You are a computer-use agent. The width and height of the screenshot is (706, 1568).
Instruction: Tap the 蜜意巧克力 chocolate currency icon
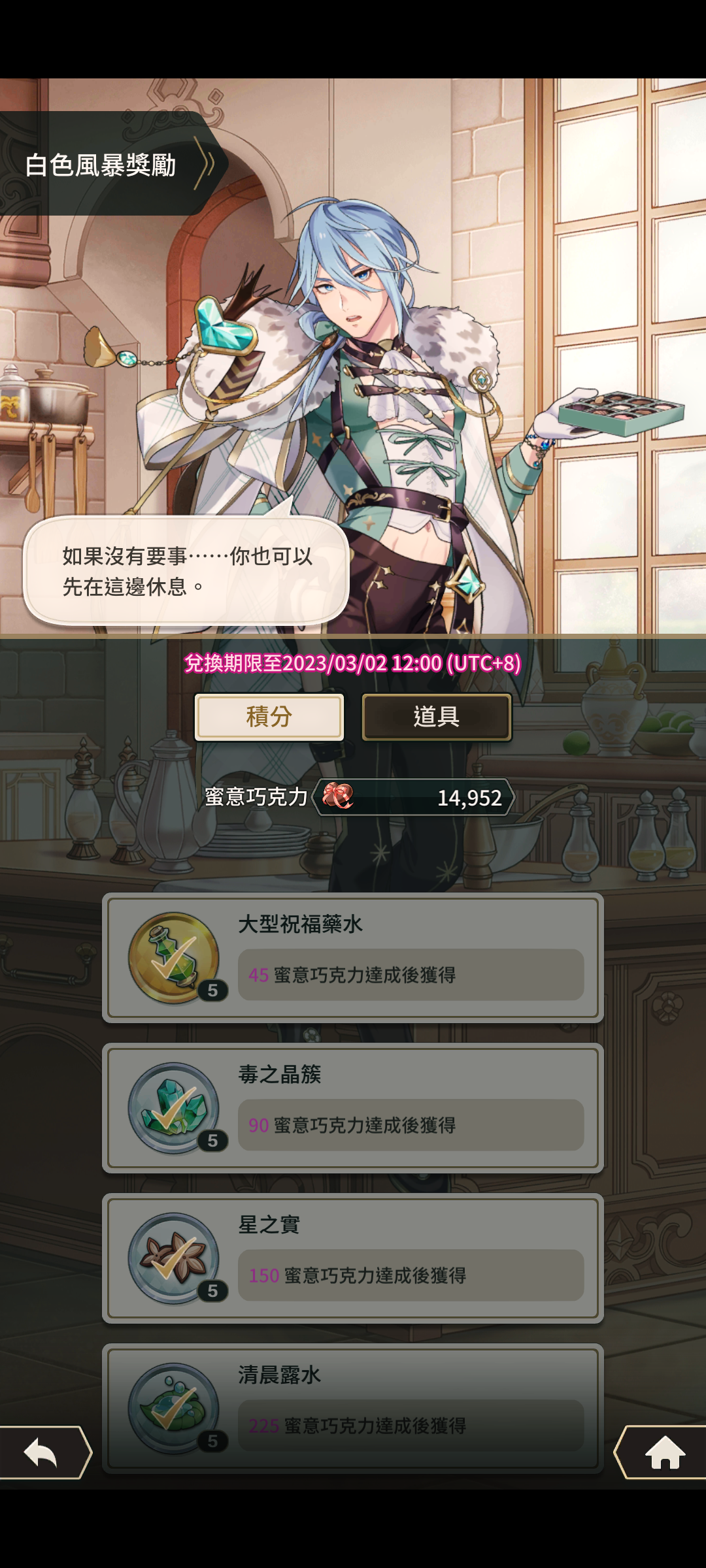338,796
